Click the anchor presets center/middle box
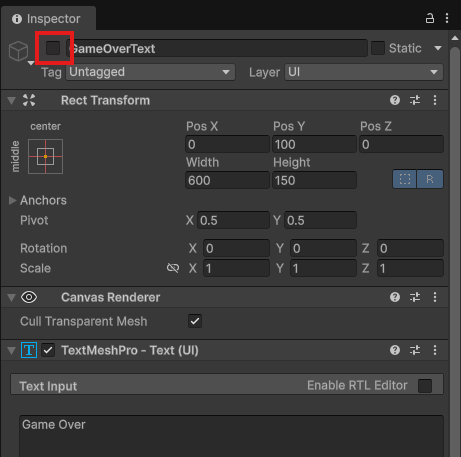 click(45, 156)
